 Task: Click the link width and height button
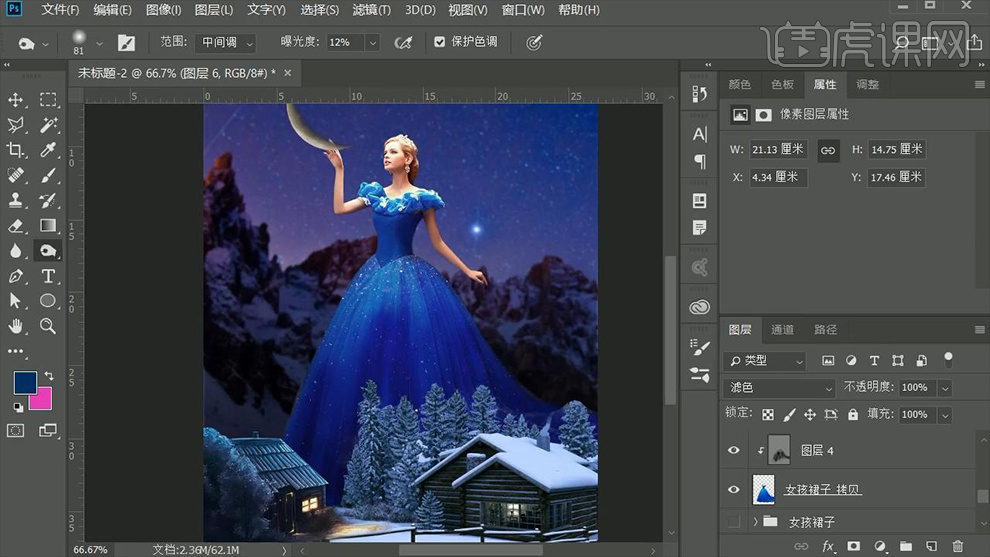(828, 149)
